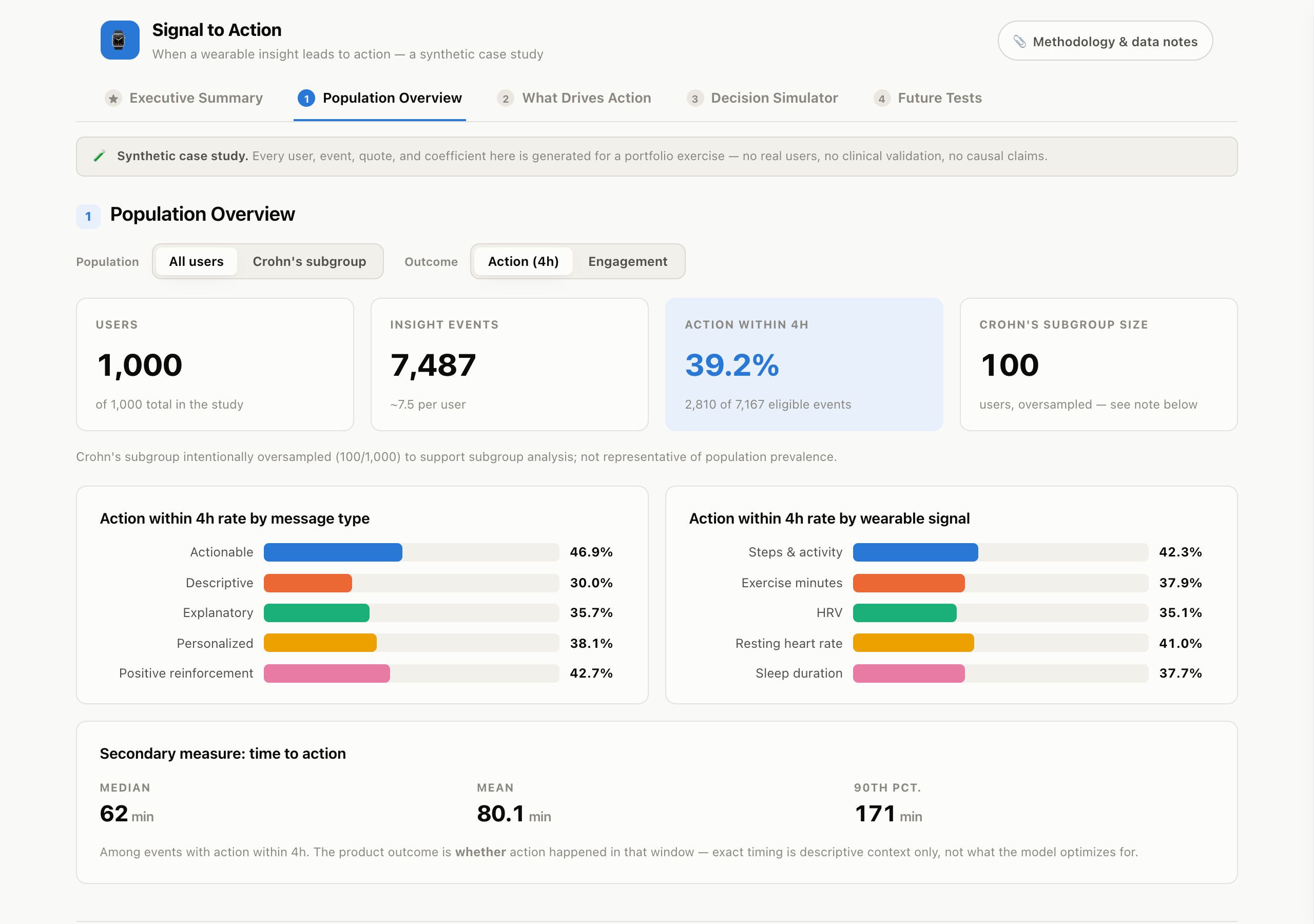Click the blue Steps & activity bar

point(916,552)
